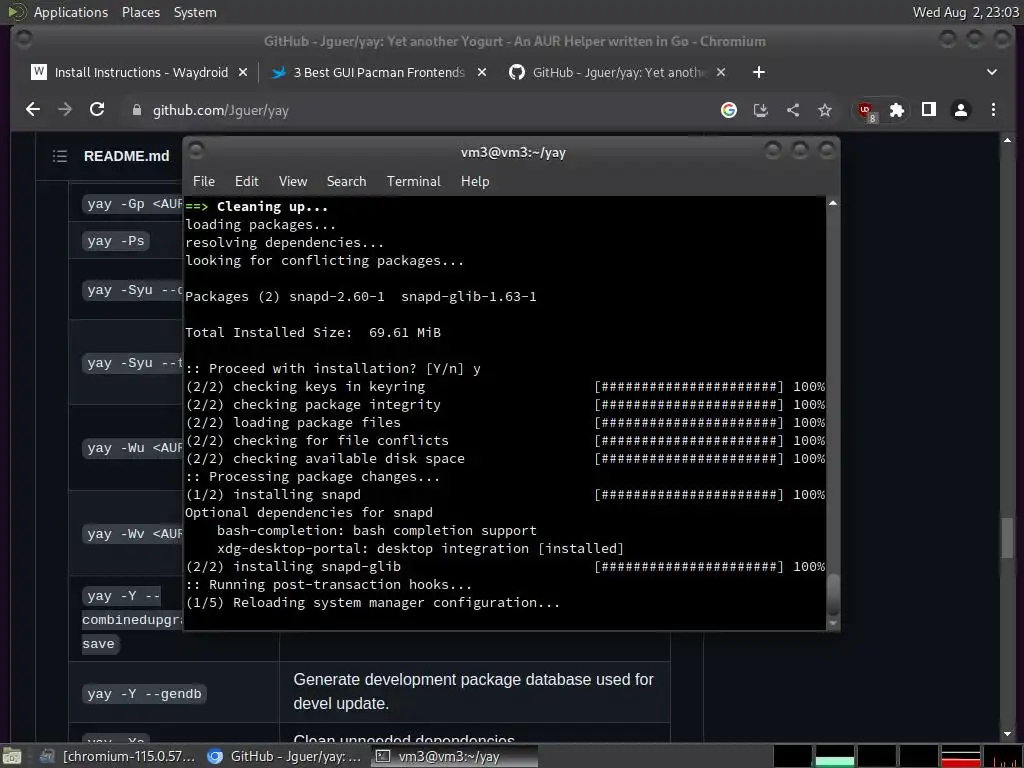
Task: Click the yay -Ps command
Action: [x=116, y=241]
